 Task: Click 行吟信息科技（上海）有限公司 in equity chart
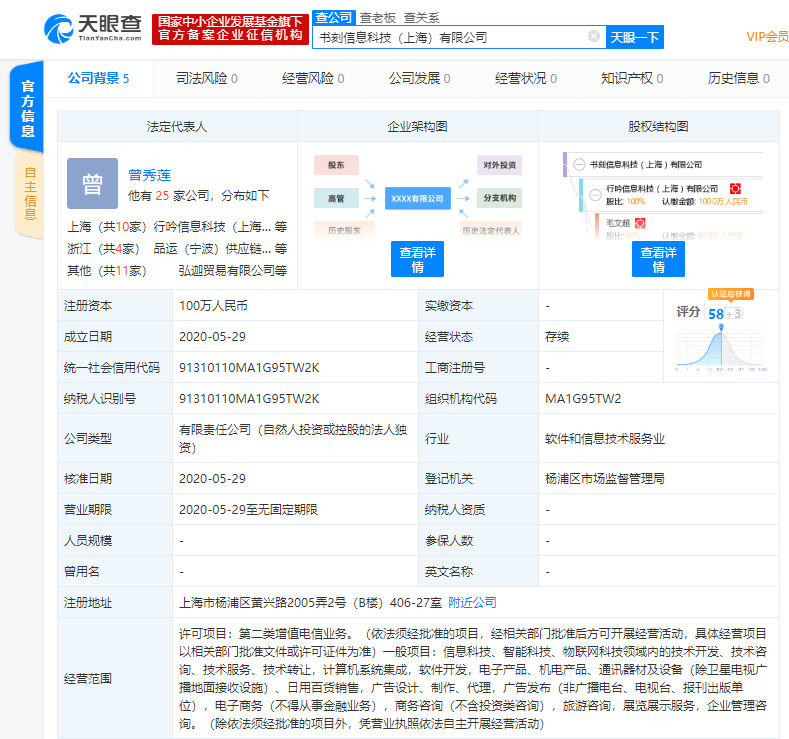[x=662, y=189]
